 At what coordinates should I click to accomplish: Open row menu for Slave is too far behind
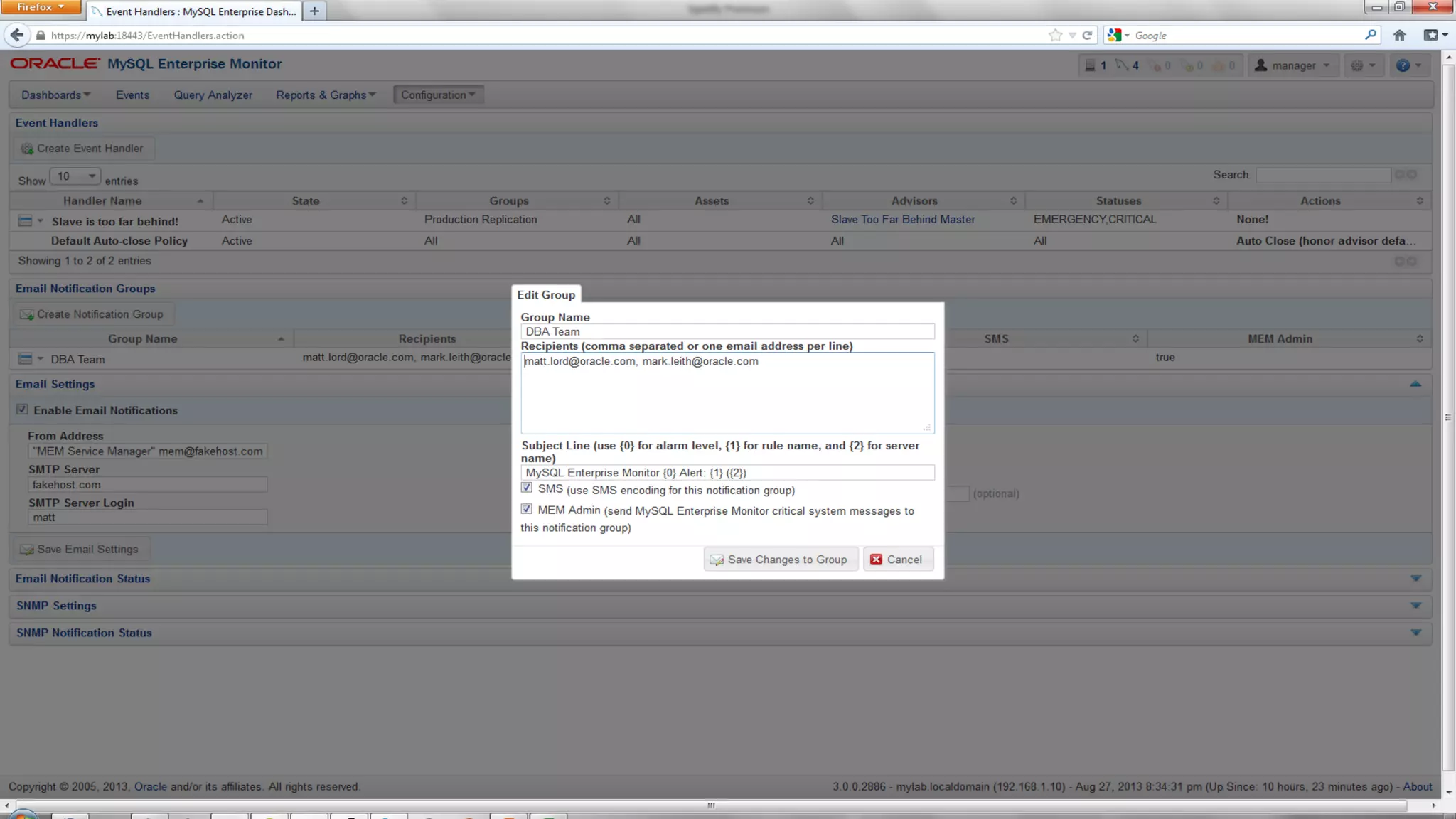coord(30,221)
